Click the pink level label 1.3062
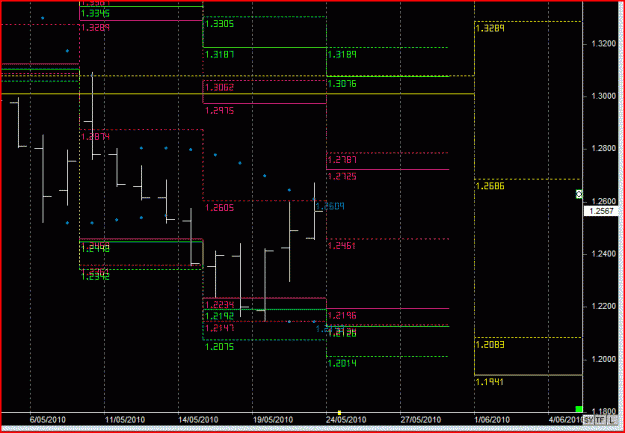625x433 pixels. 219,87
